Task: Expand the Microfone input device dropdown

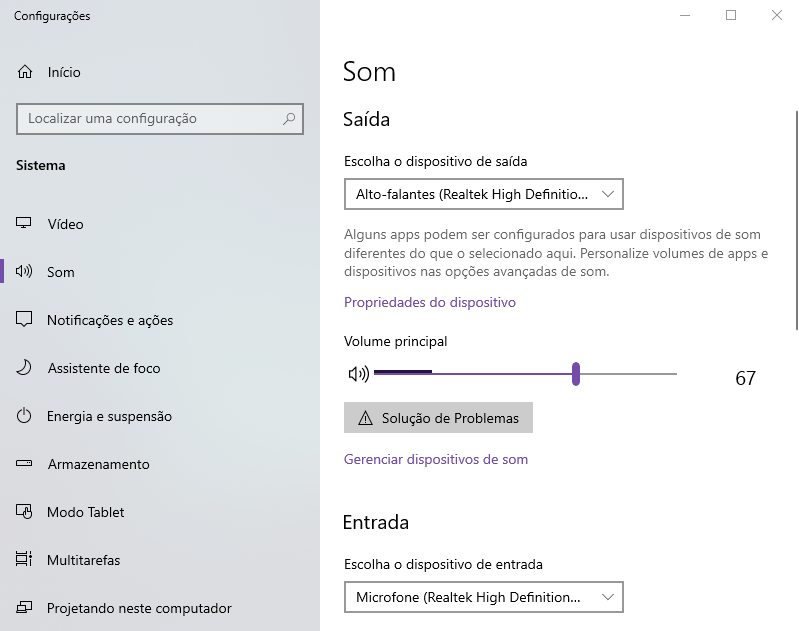Action: click(x=484, y=597)
